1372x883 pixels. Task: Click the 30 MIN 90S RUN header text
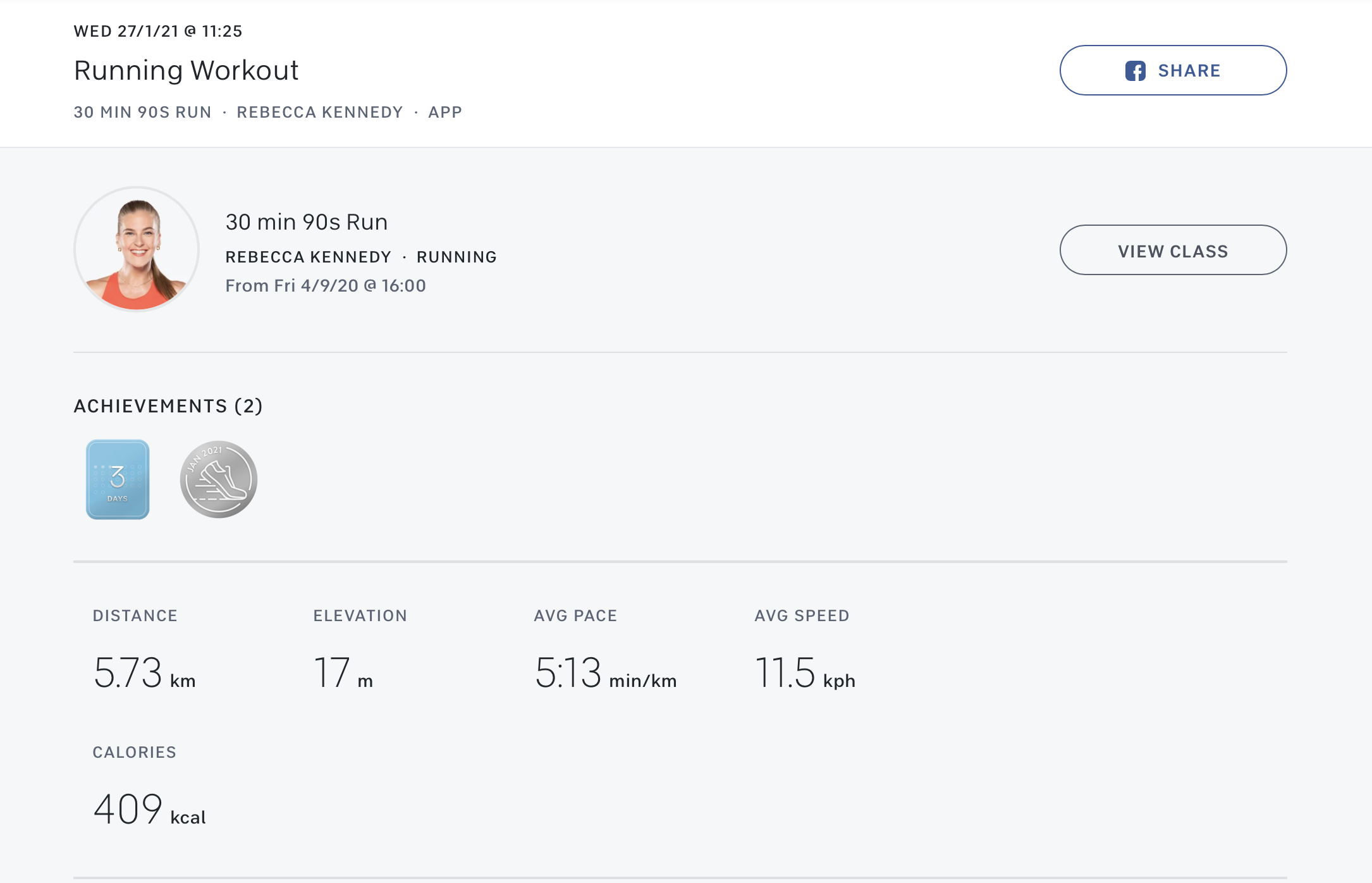point(142,113)
